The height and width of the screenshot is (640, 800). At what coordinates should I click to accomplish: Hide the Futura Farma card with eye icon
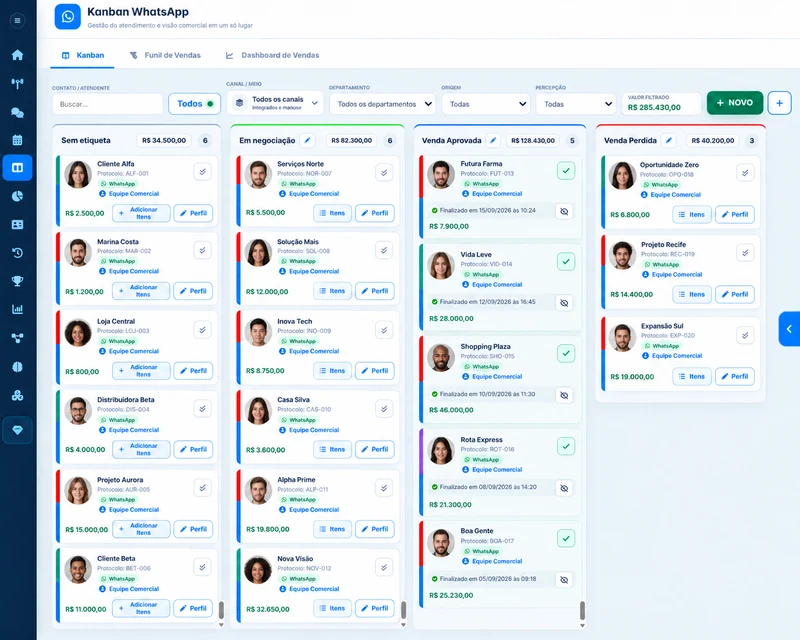point(564,211)
